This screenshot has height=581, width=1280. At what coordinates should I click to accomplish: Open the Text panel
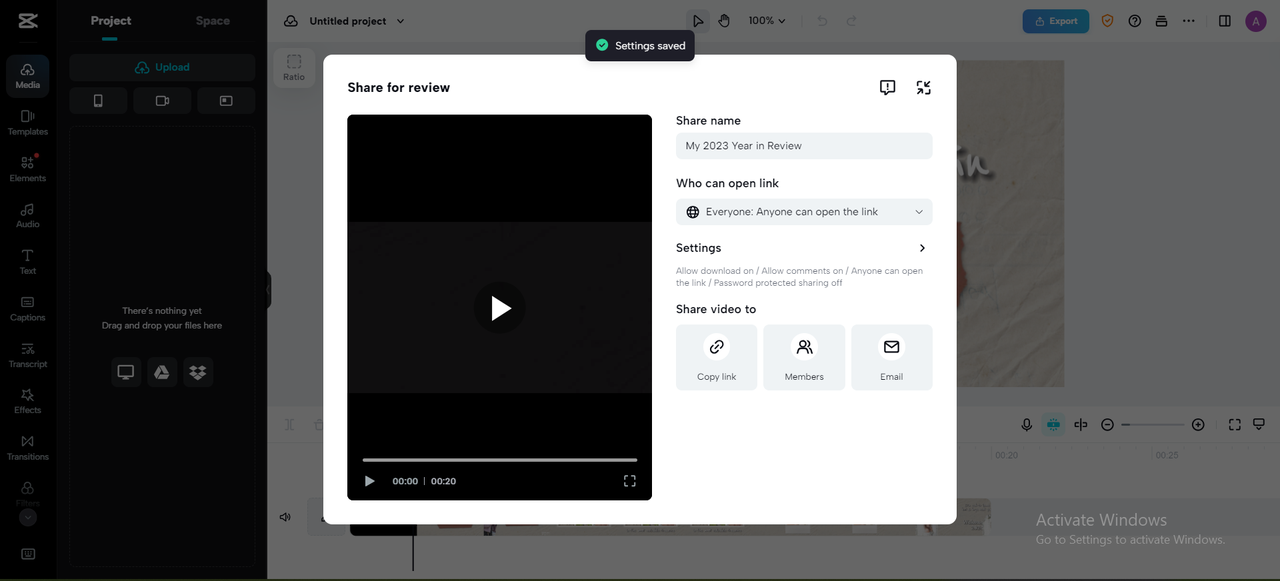coord(28,262)
